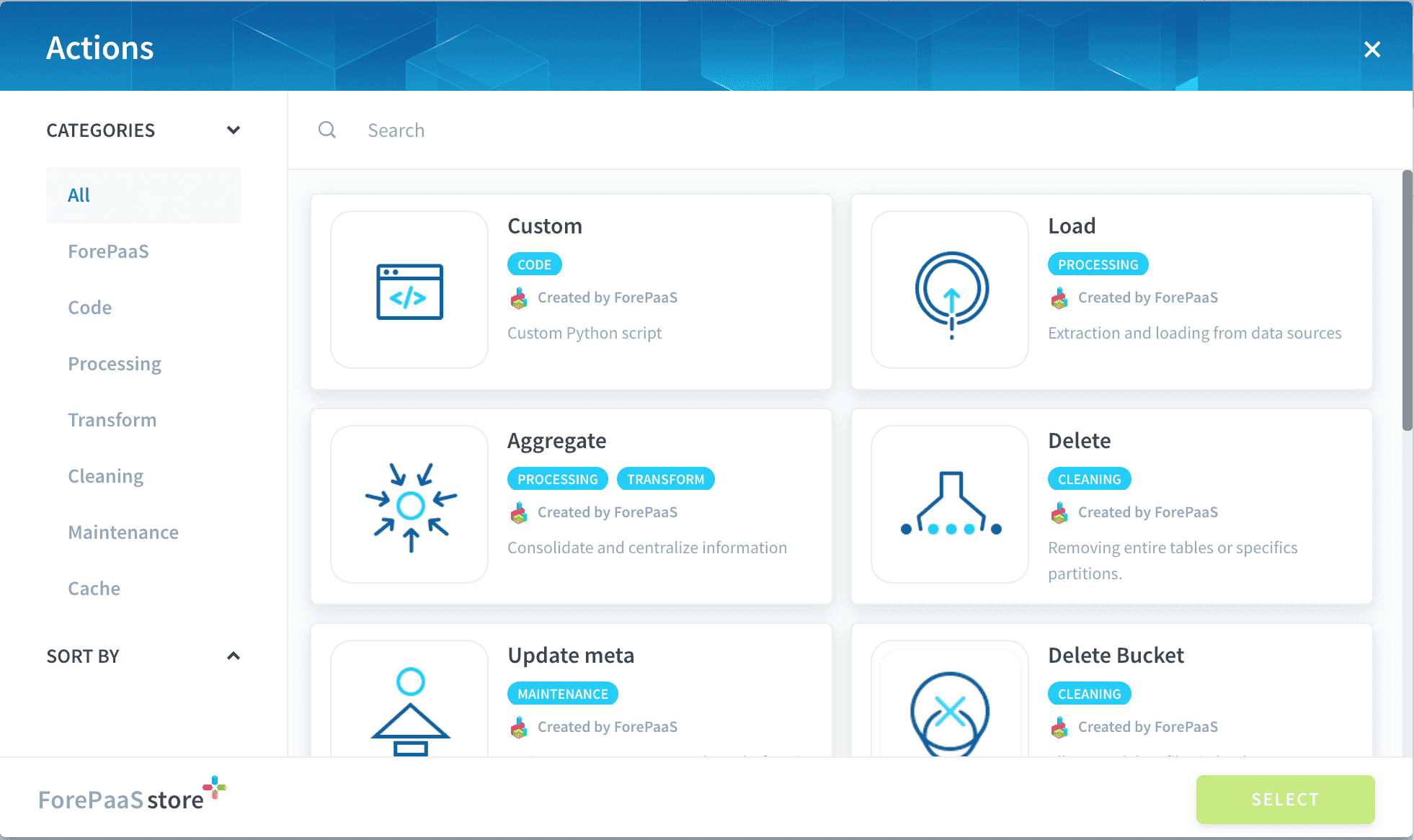Image resolution: width=1414 pixels, height=840 pixels.
Task: Click the Delete Bucket card title
Action: point(1116,656)
